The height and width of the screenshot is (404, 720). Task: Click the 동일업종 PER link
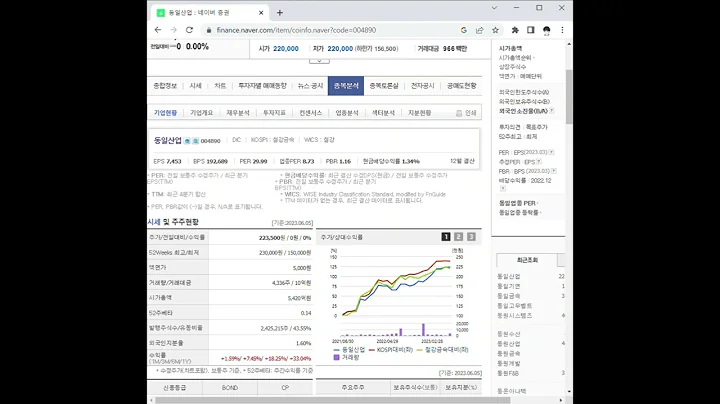518,203
